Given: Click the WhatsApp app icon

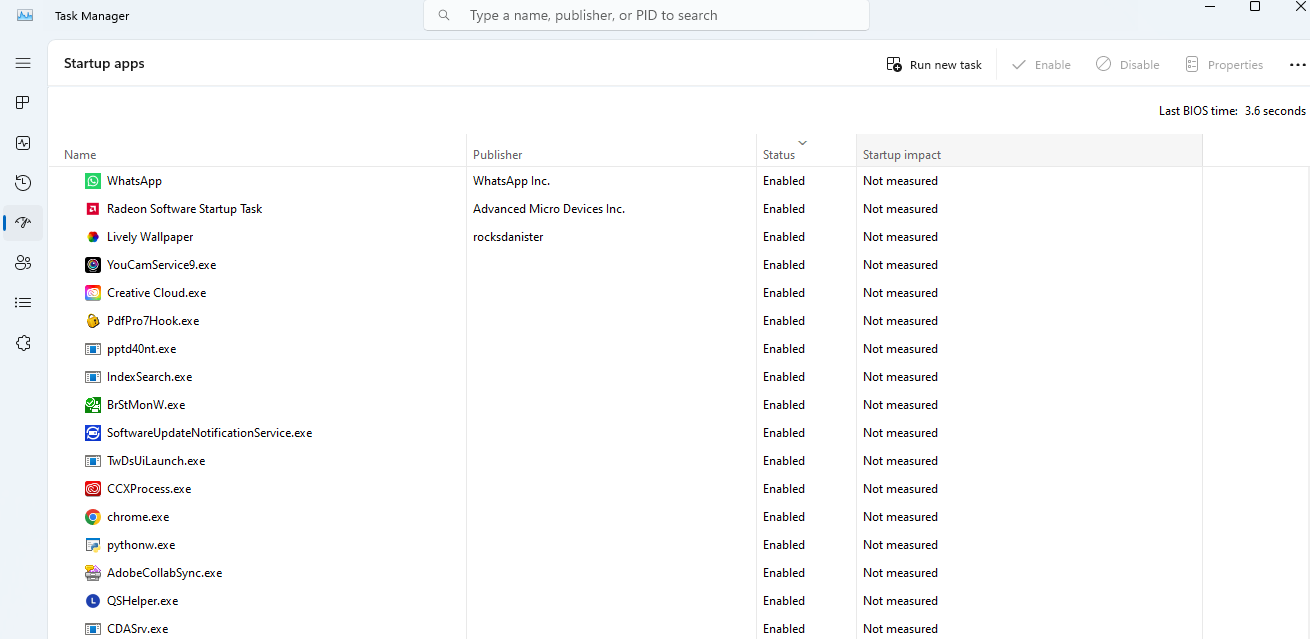Looking at the screenshot, I should point(93,181).
